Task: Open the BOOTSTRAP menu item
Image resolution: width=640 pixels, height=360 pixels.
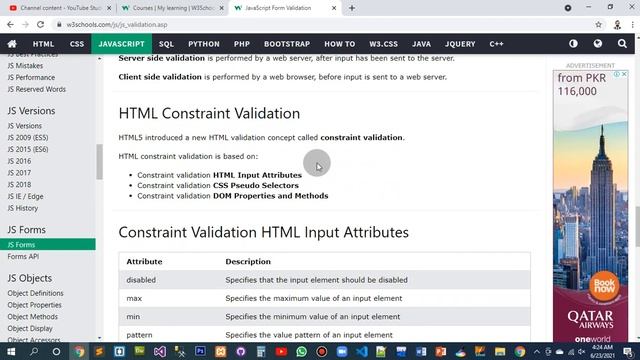Action: click(287, 44)
